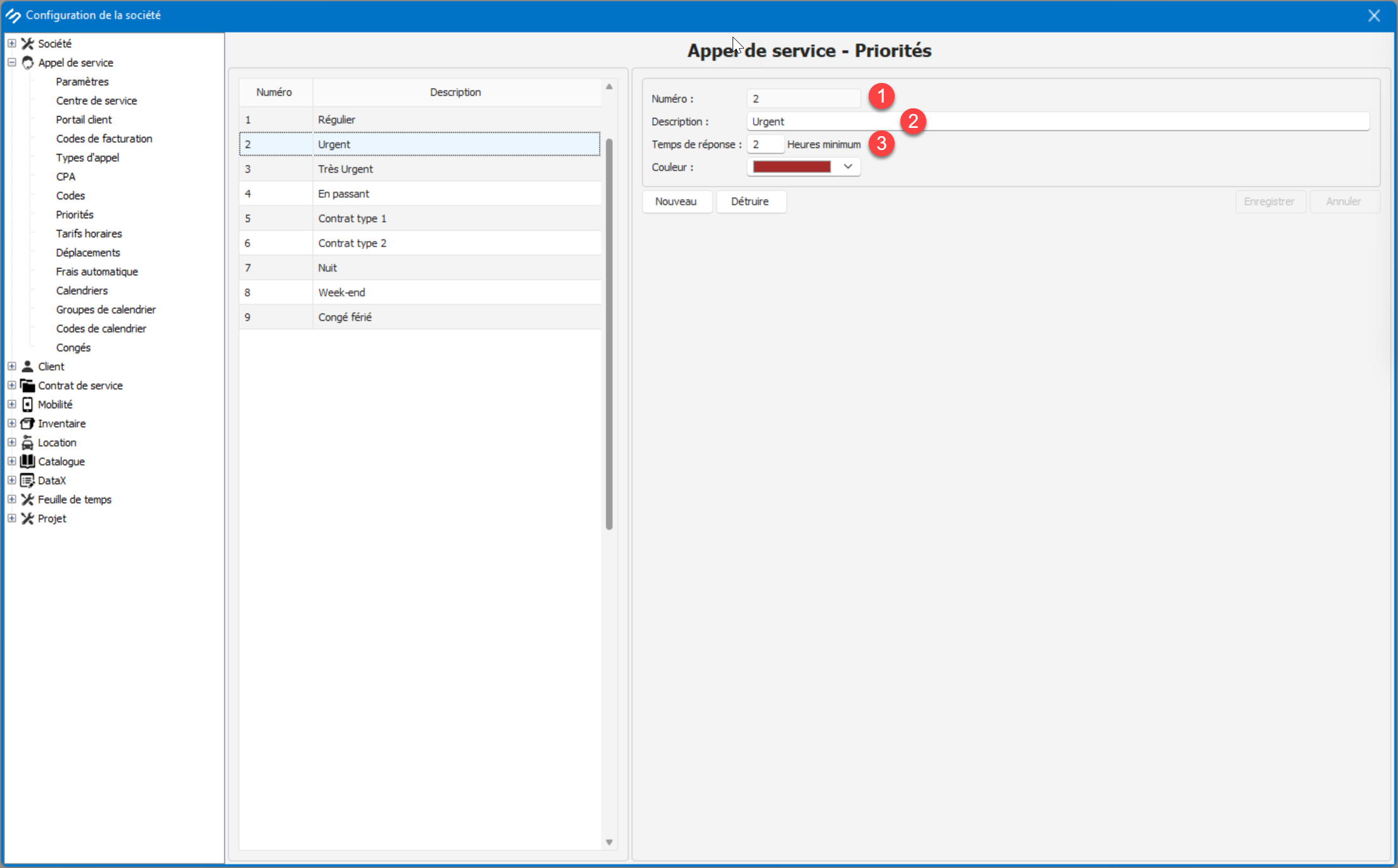Open the Couleur dropdown arrow

click(848, 167)
